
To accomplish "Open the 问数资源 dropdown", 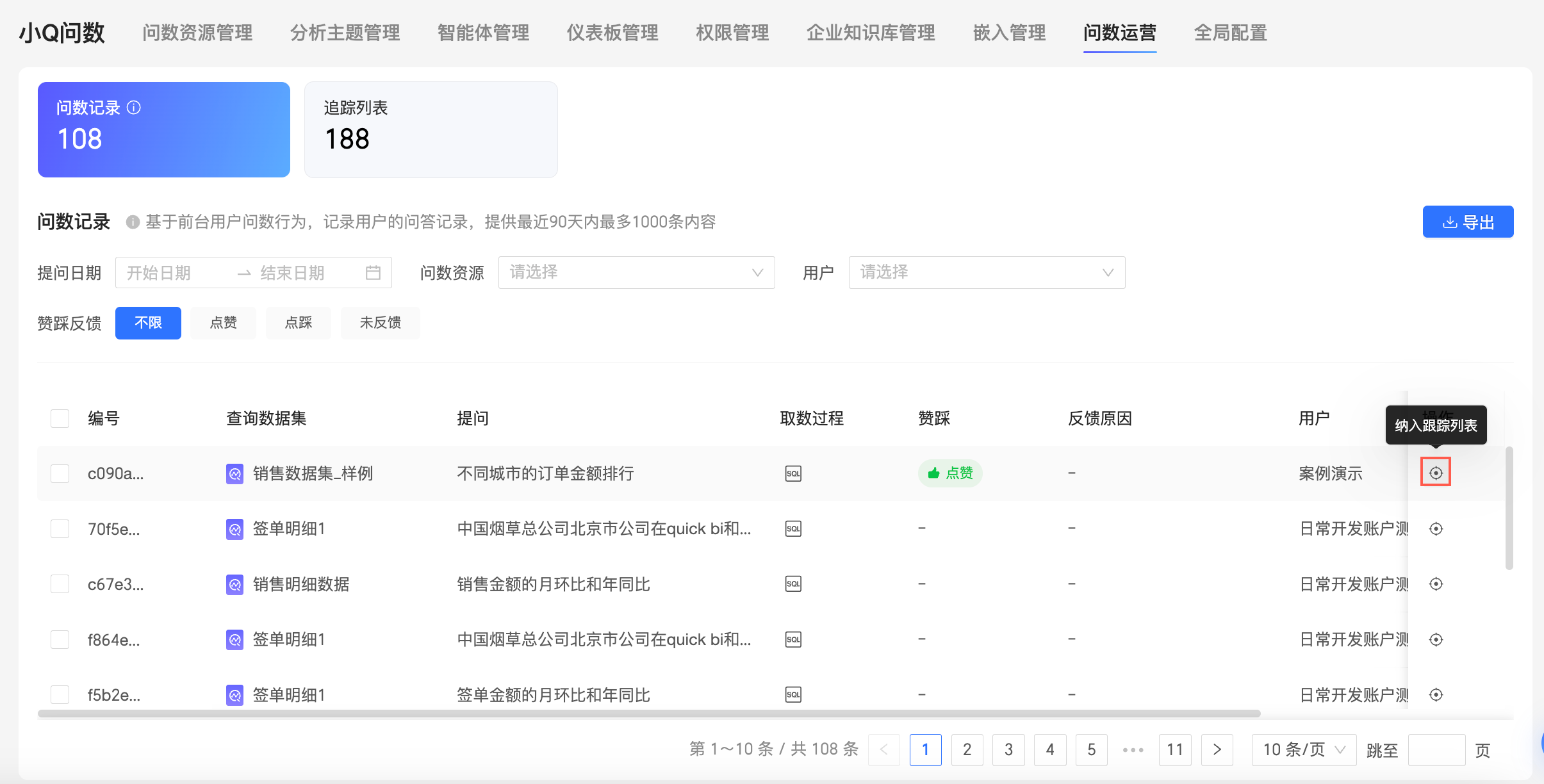I will (636, 272).
